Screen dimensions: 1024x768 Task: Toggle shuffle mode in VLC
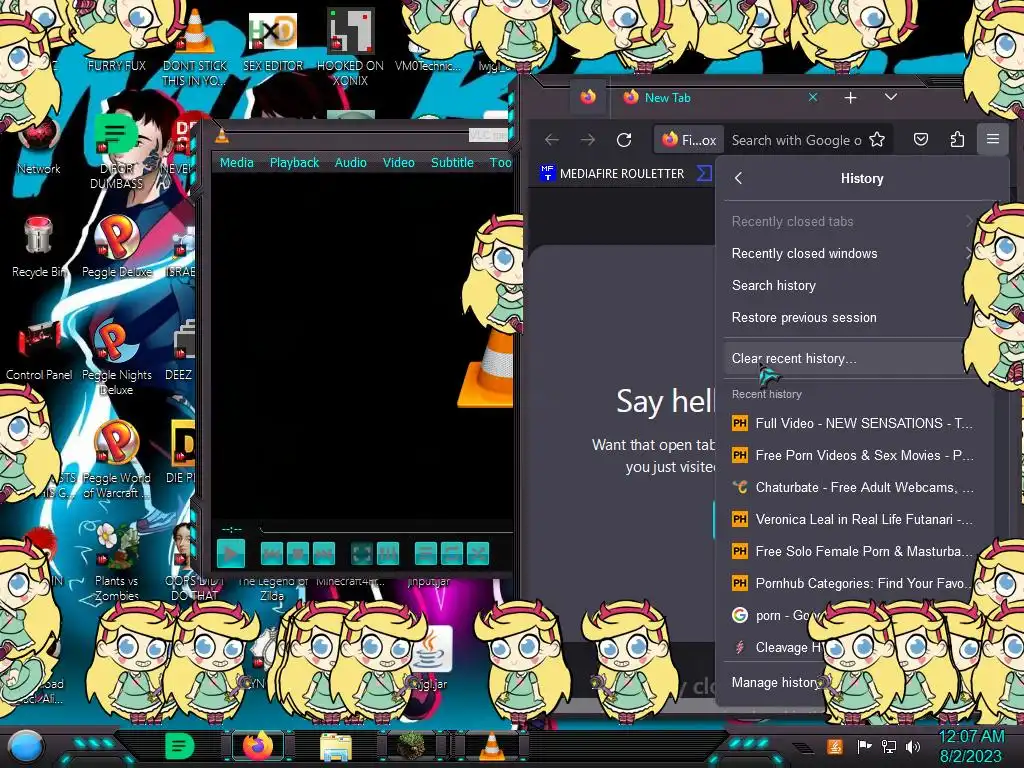click(x=478, y=554)
